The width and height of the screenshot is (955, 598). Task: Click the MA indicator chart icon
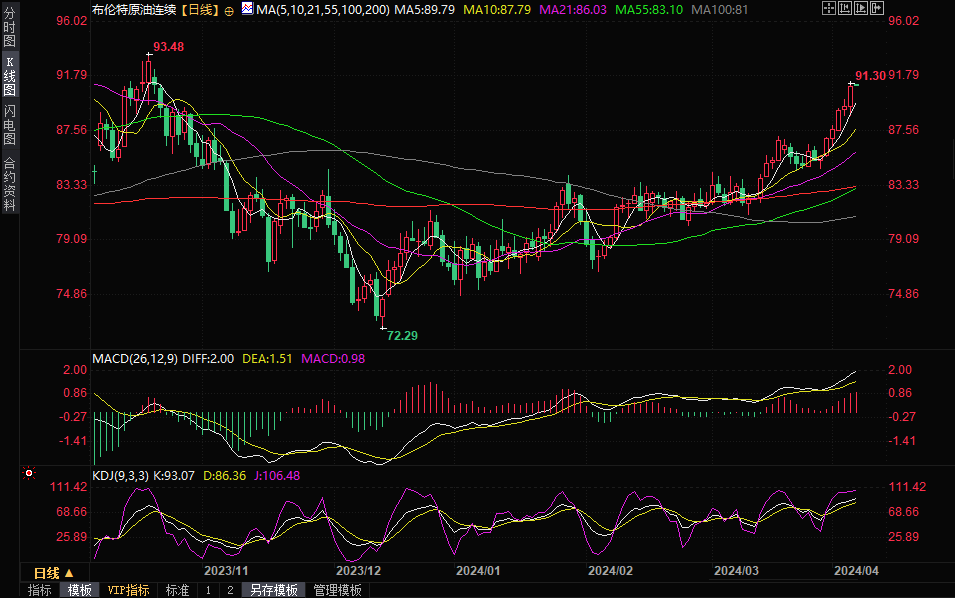[x=247, y=10]
